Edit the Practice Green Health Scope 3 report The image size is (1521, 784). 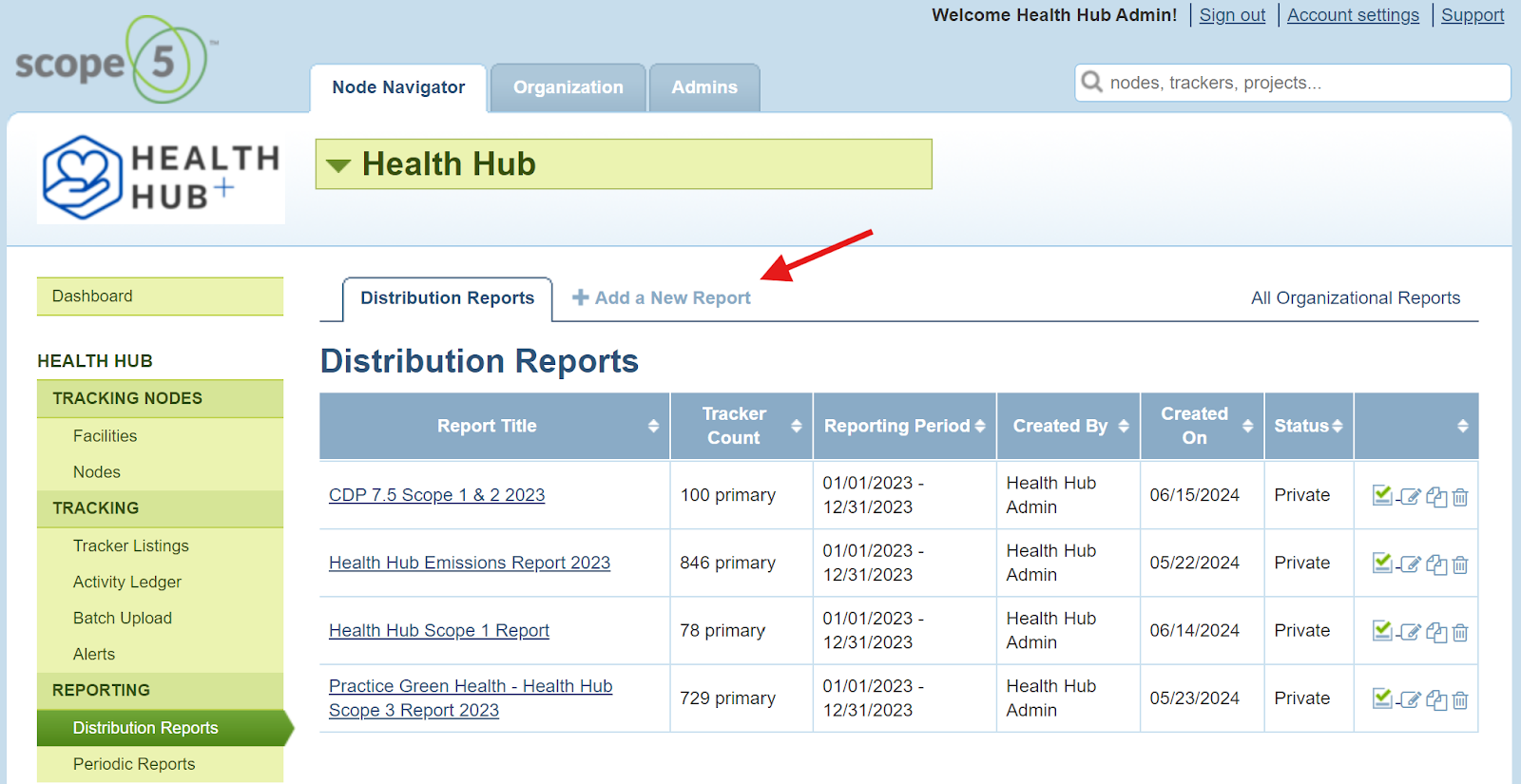[x=1410, y=699]
